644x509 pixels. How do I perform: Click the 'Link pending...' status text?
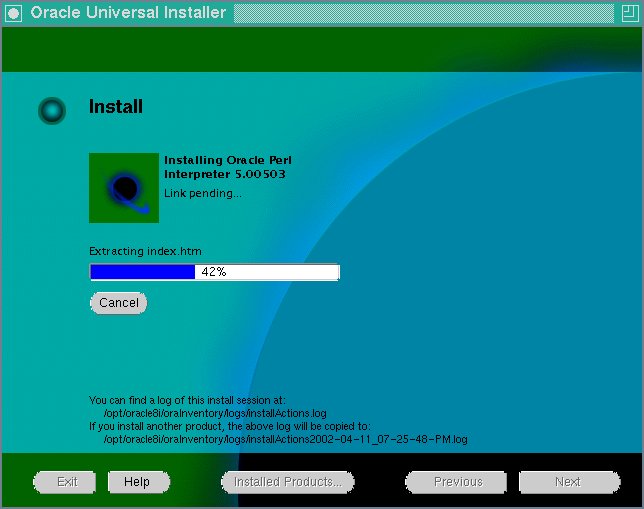[203, 193]
